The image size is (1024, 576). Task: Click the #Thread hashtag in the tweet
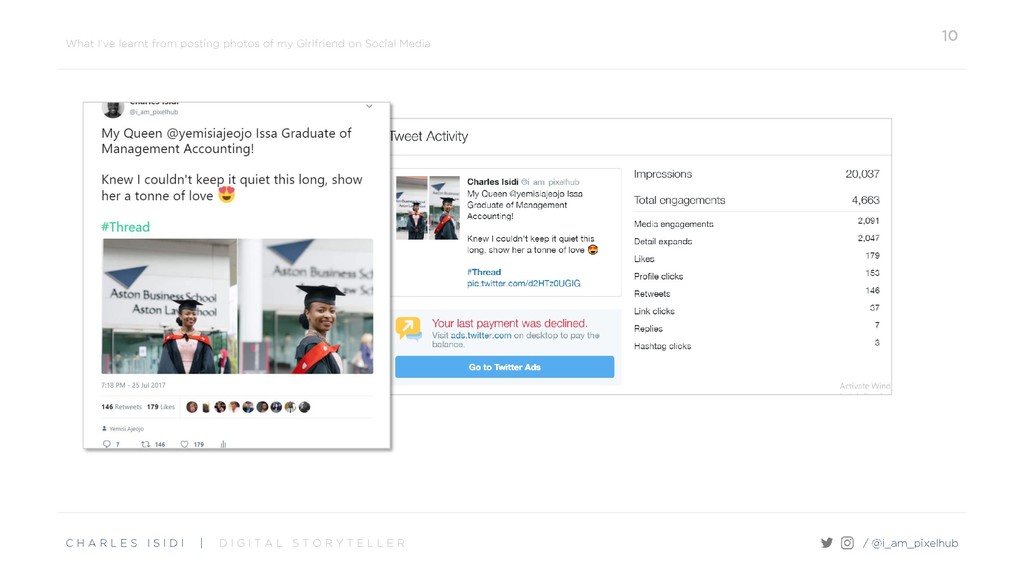point(125,227)
